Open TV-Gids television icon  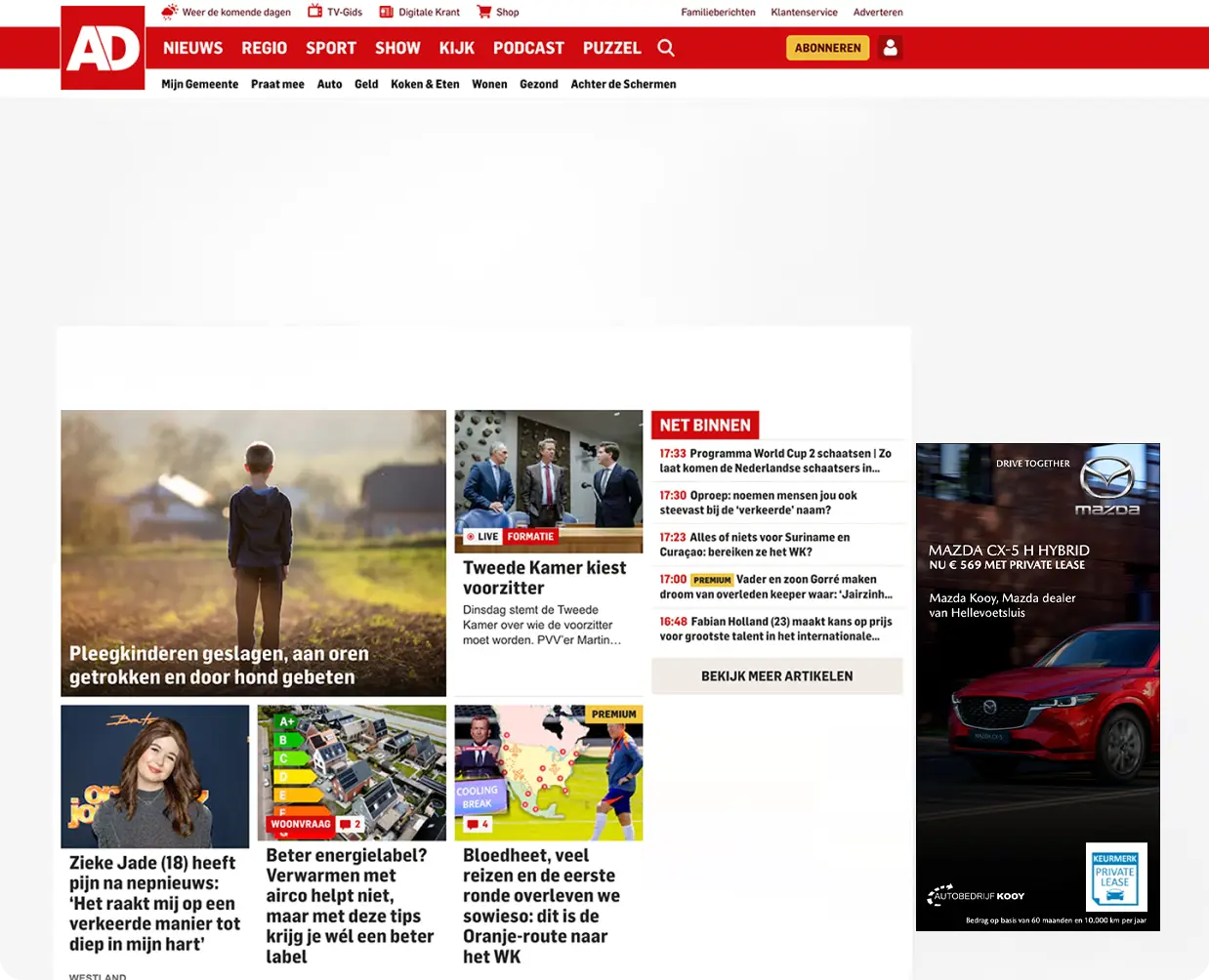point(314,12)
